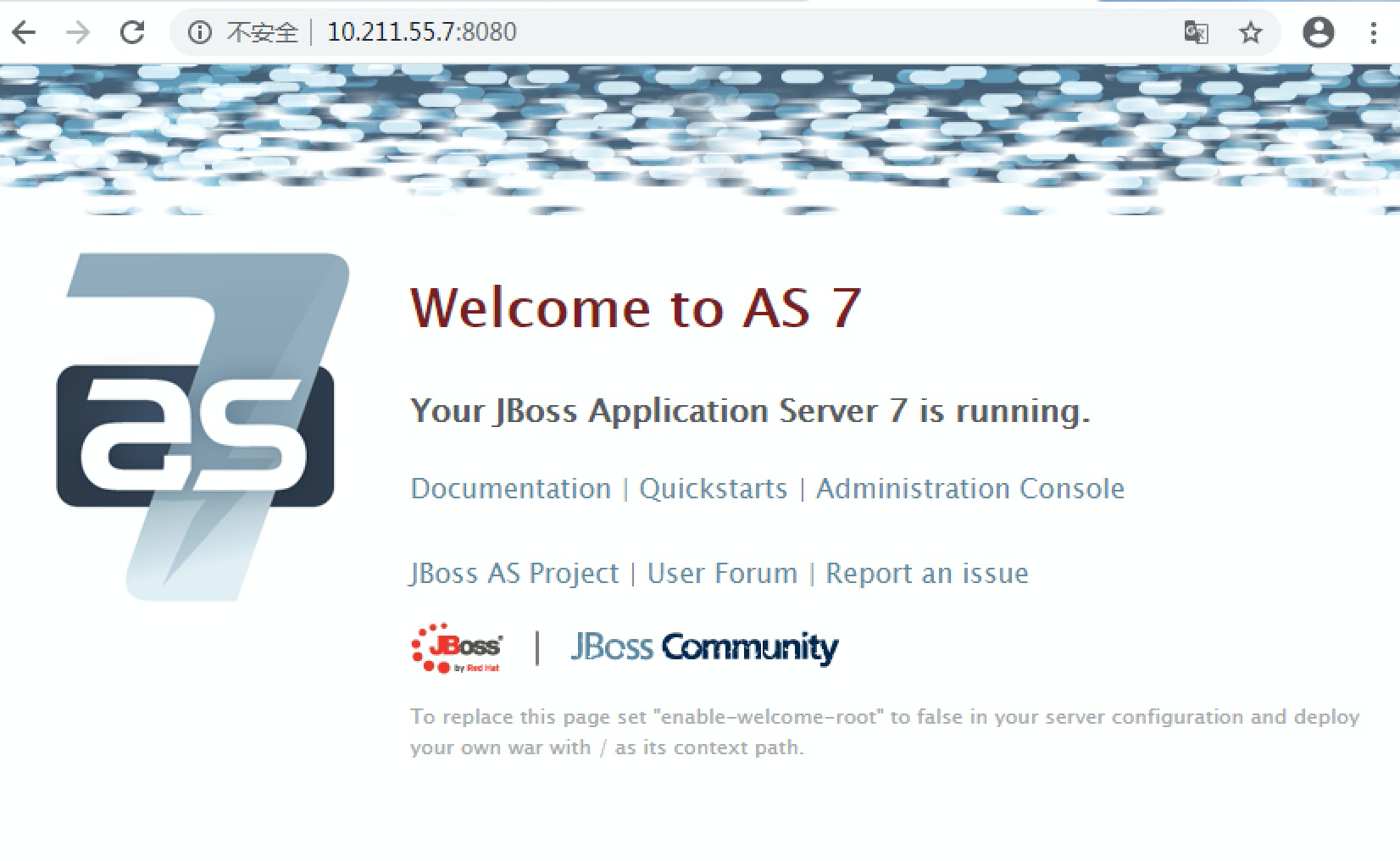The height and width of the screenshot is (861, 1400).
Task: Click the browser back arrow
Action: click(x=25, y=33)
